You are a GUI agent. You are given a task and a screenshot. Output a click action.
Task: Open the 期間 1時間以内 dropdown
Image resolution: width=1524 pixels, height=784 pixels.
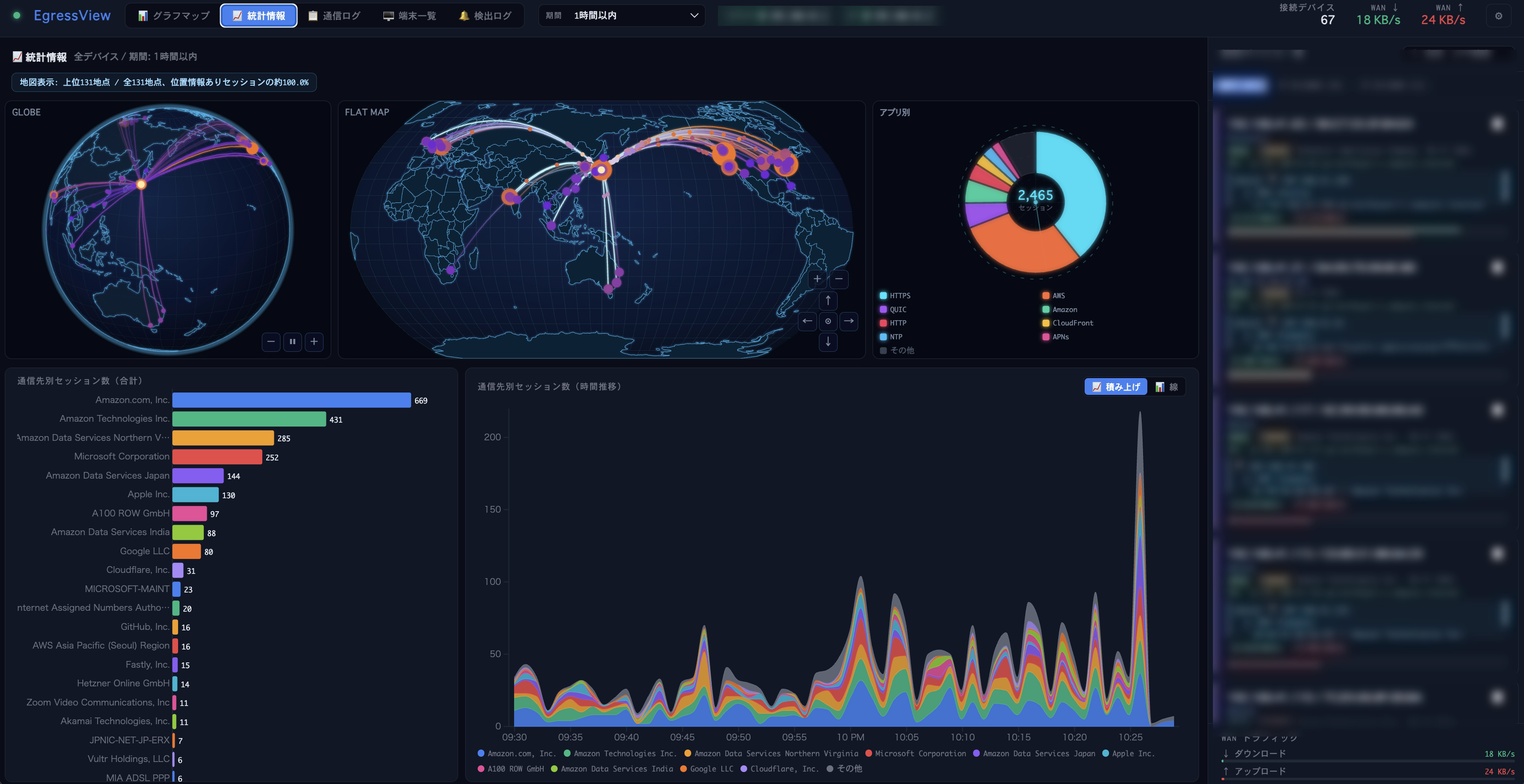621,16
